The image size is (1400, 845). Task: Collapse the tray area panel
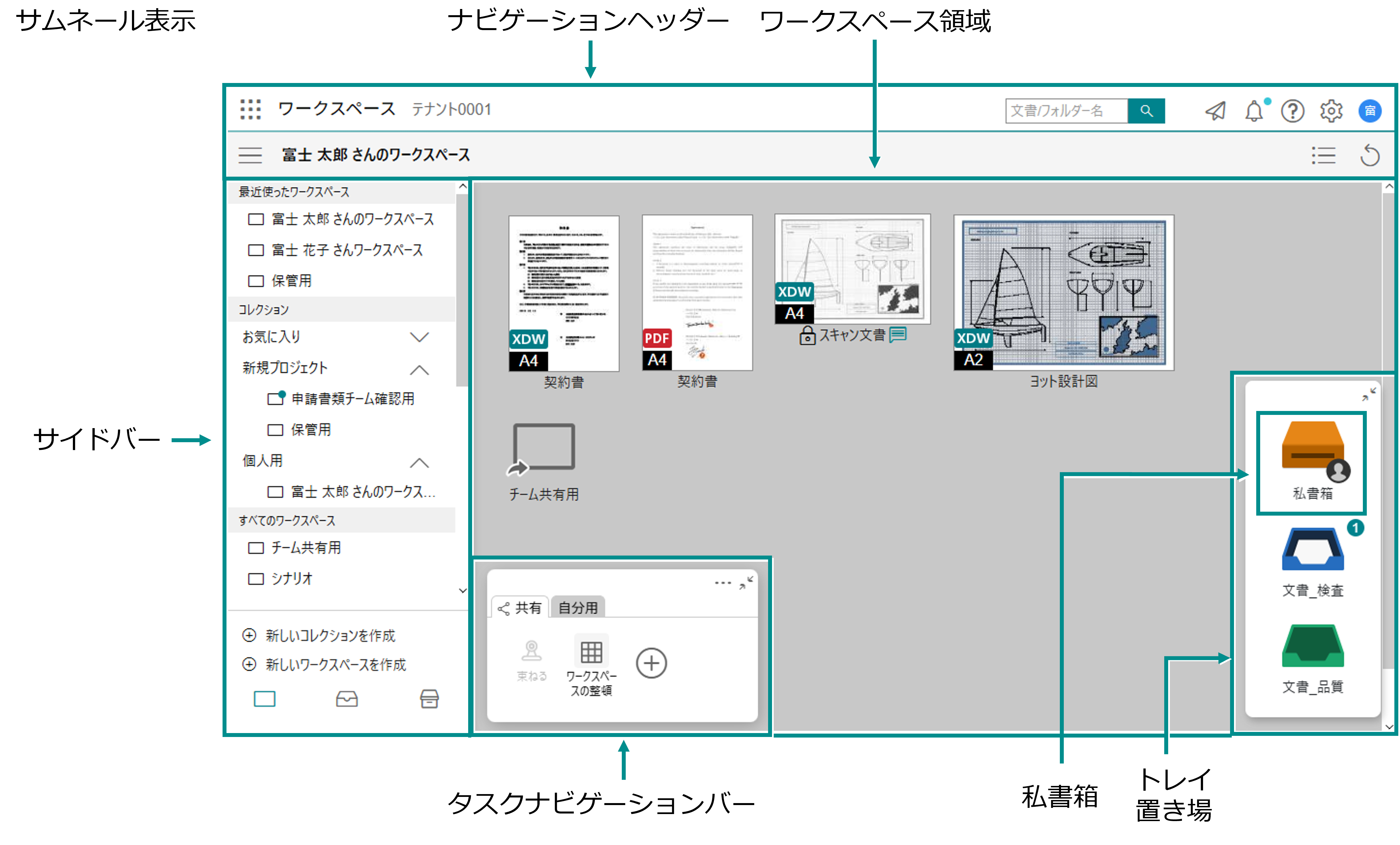(1369, 394)
